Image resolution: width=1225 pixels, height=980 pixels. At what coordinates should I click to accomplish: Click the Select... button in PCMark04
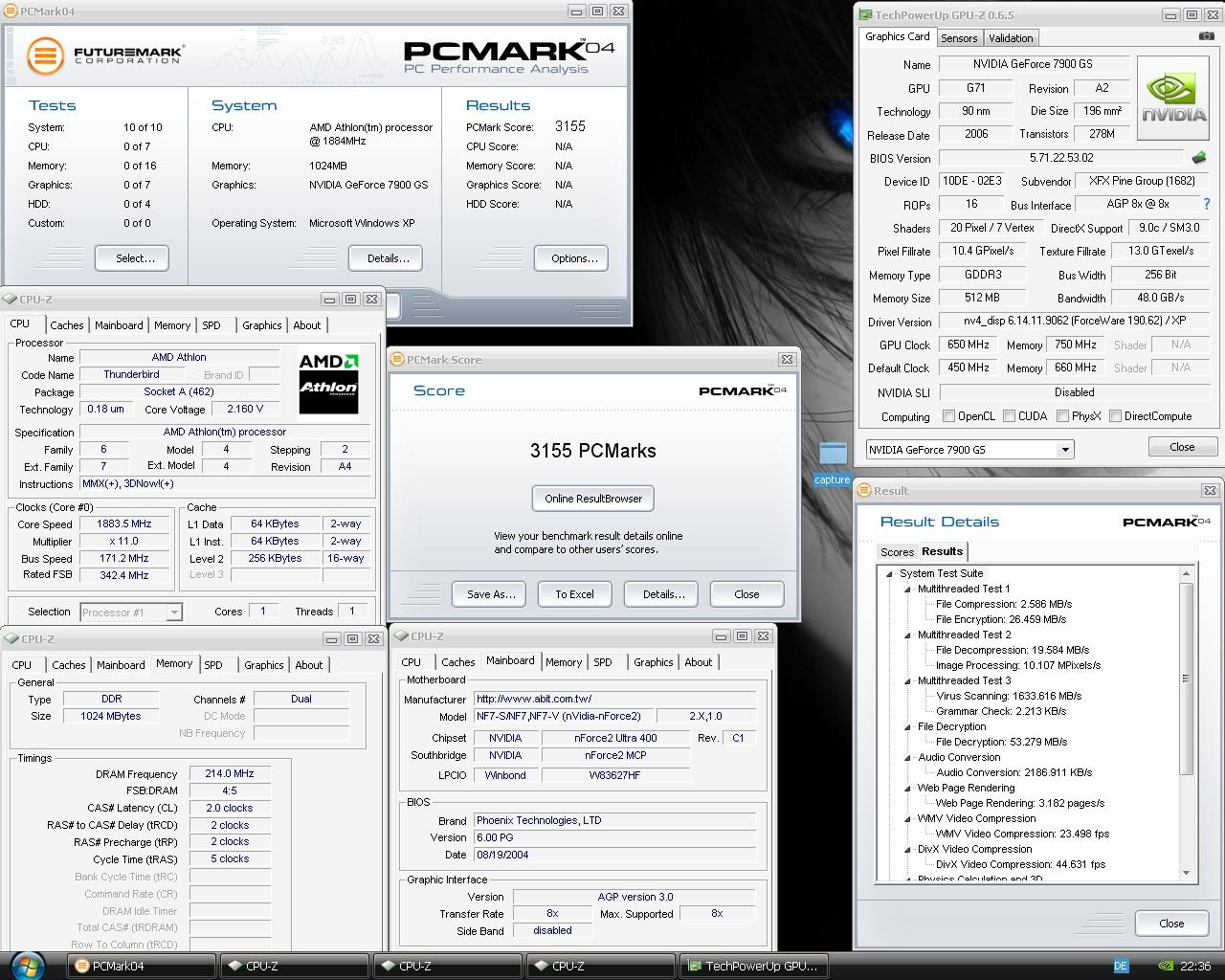[x=132, y=258]
